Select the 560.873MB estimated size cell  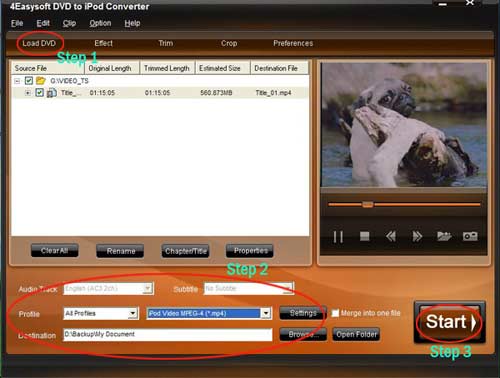216,93
